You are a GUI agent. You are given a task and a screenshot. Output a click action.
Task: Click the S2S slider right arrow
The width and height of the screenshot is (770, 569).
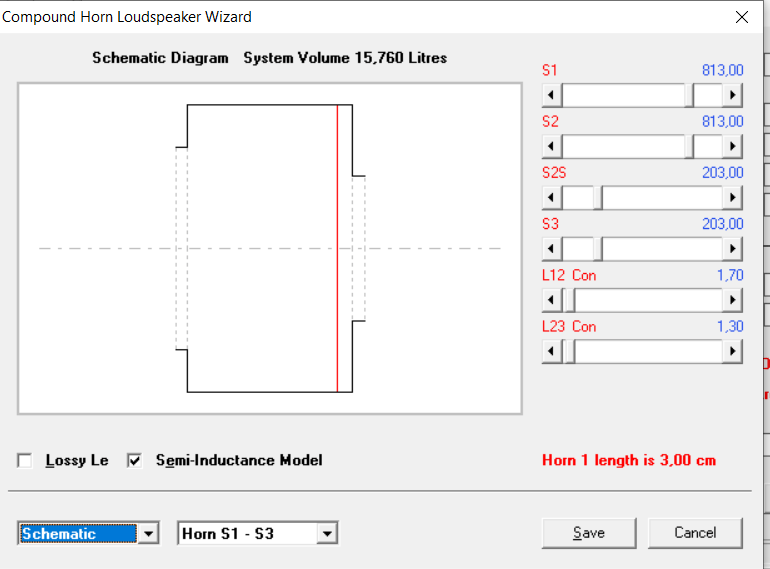click(732, 197)
